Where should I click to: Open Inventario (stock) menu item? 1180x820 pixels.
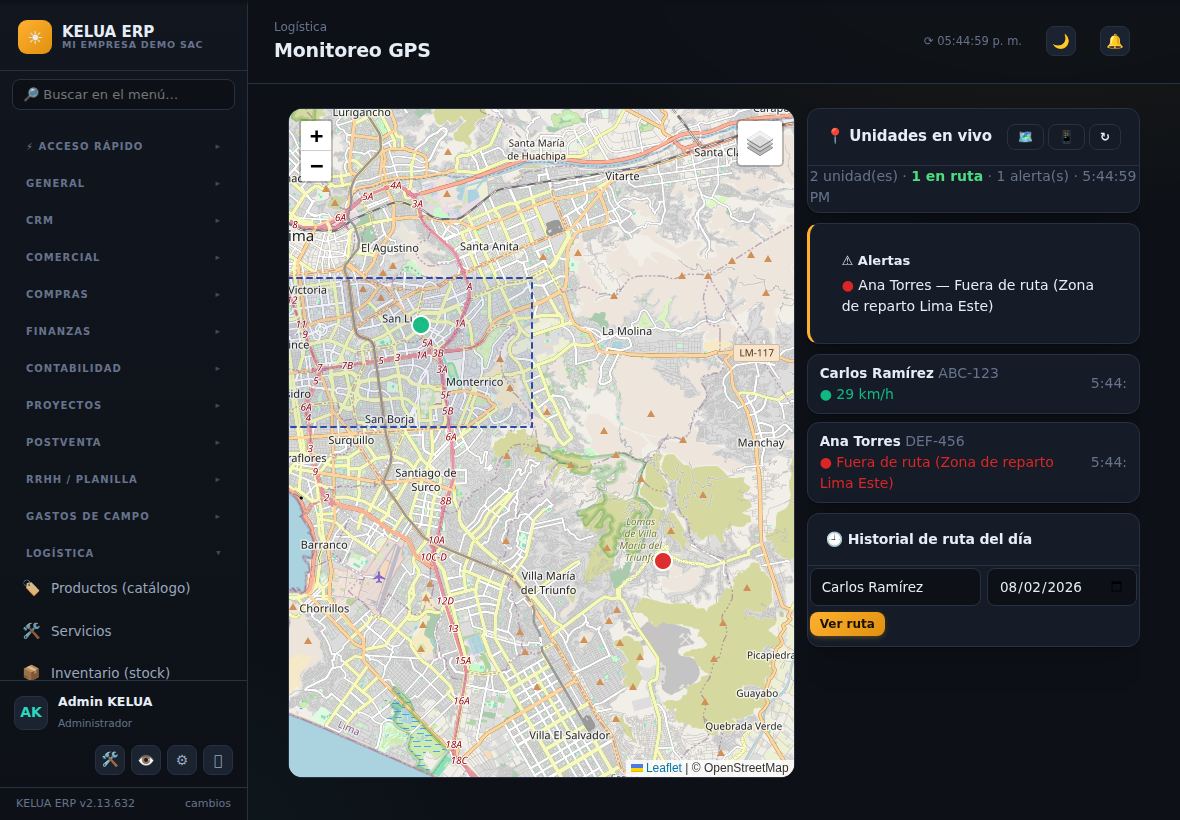[123, 673]
